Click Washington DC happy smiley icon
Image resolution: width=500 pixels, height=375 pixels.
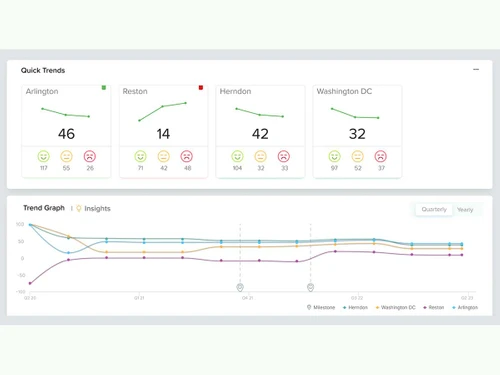tap(334, 156)
